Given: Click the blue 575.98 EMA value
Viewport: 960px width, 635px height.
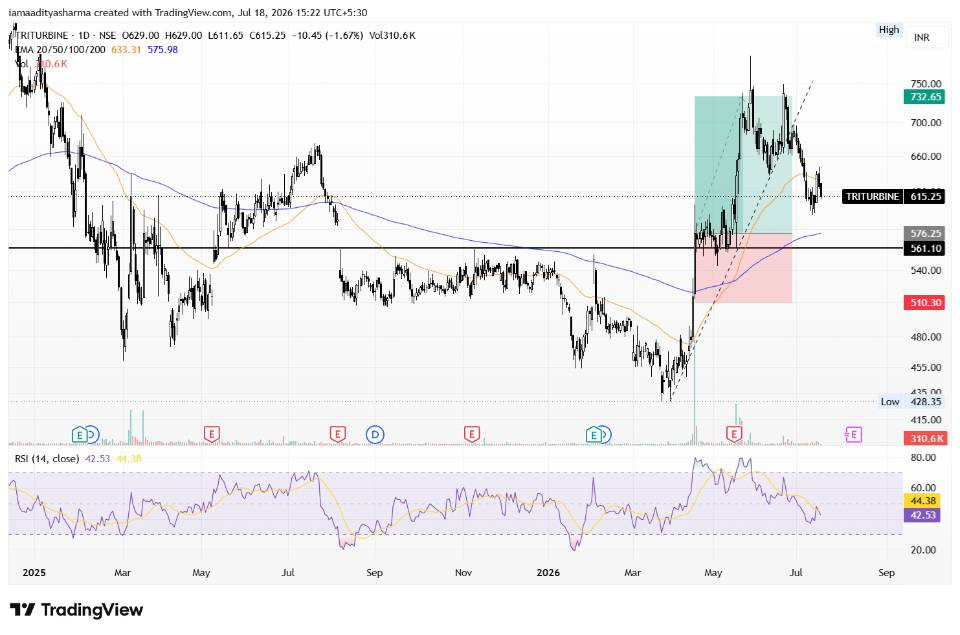Looking at the screenshot, I should point(162,50).
